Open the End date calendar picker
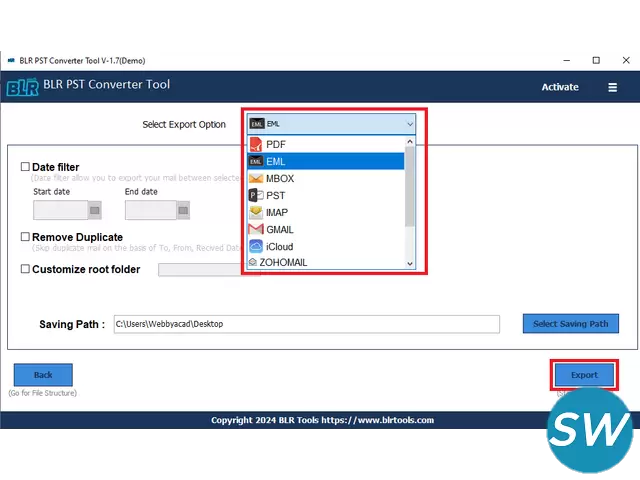 186,210
